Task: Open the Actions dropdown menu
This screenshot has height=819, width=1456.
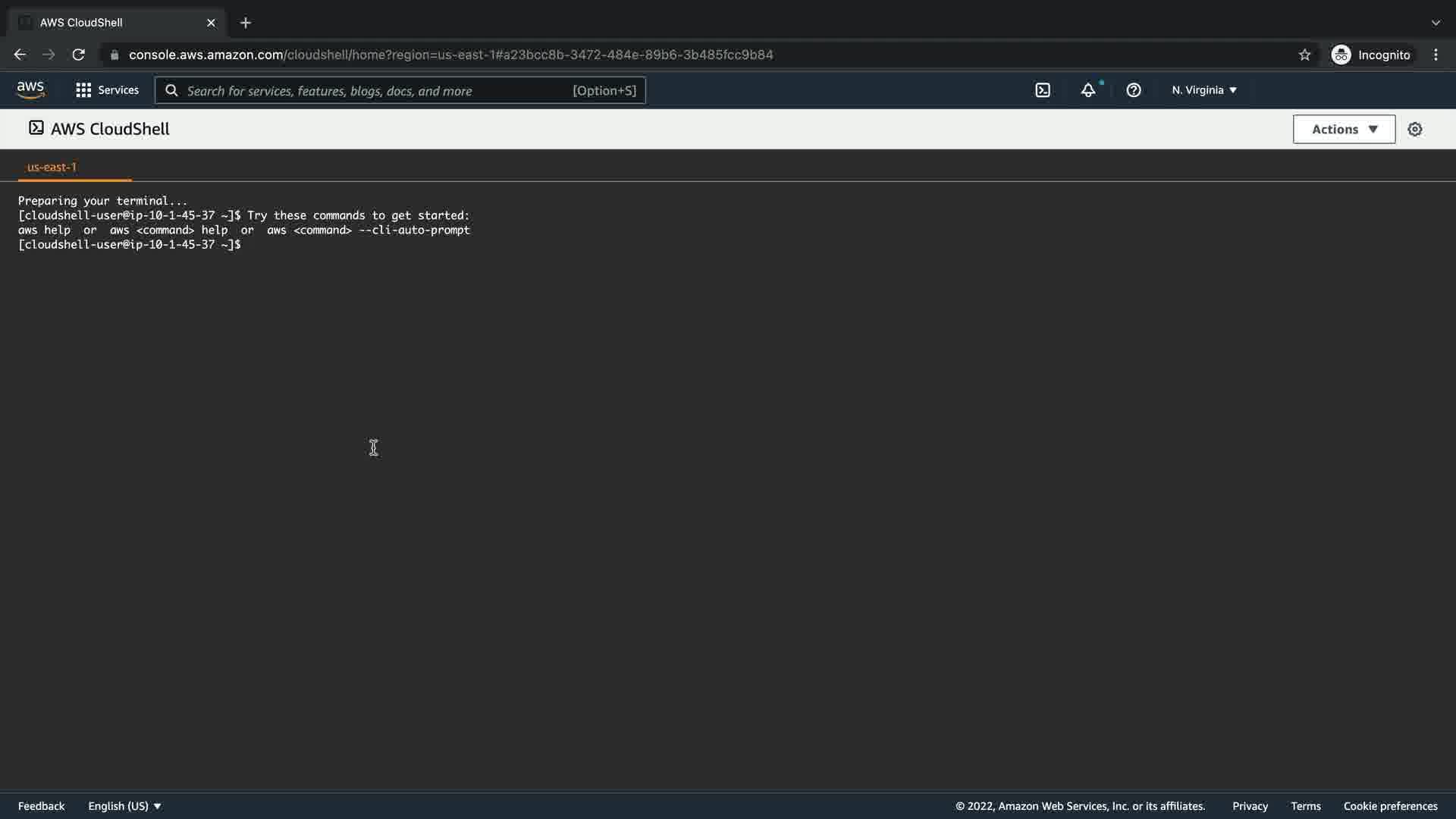Action: tap(1344, 129)
